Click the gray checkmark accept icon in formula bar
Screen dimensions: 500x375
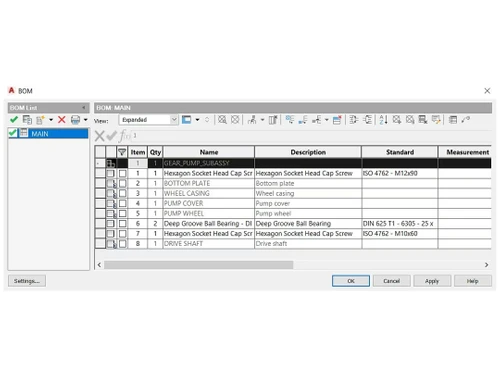(x=111, y=136)
